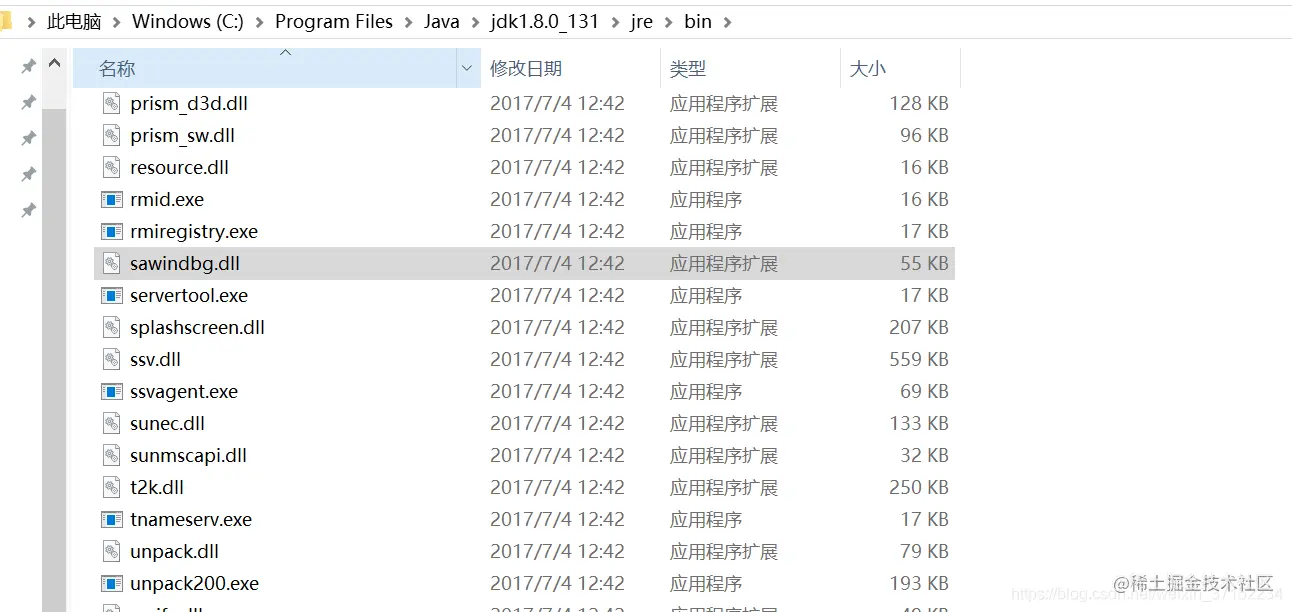Screen dimensions: 1292x612
Task: Select file name t2k.dll
Action: pos(157,487)
